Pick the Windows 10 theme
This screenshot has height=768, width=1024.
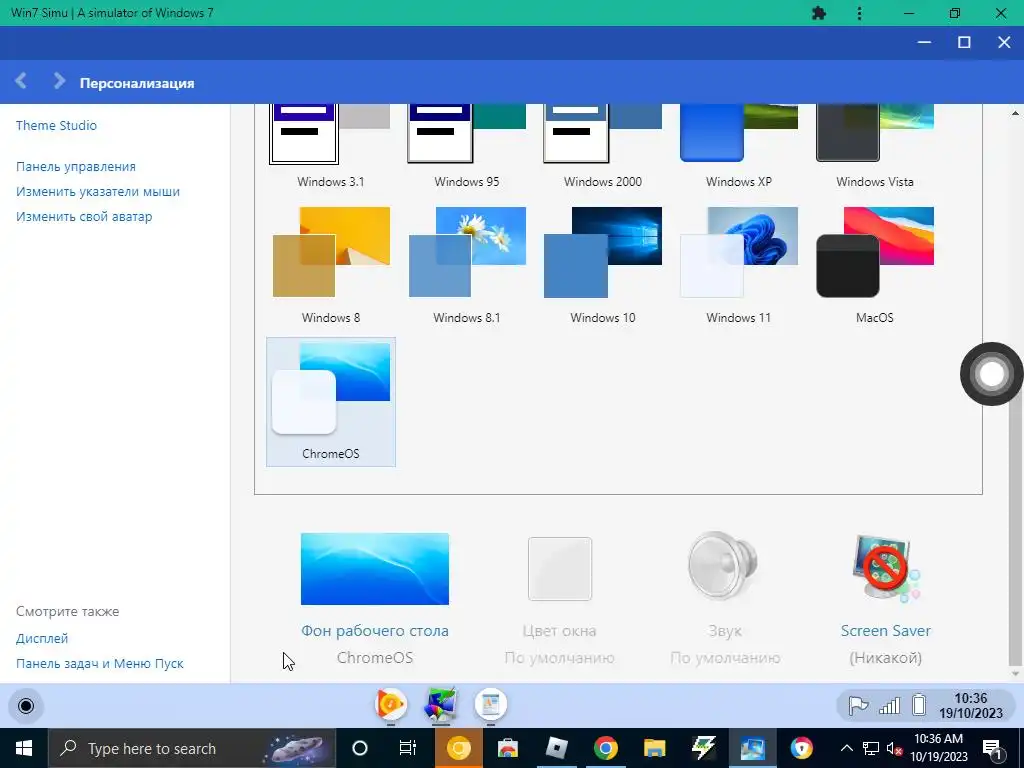[x=602, y=266]
